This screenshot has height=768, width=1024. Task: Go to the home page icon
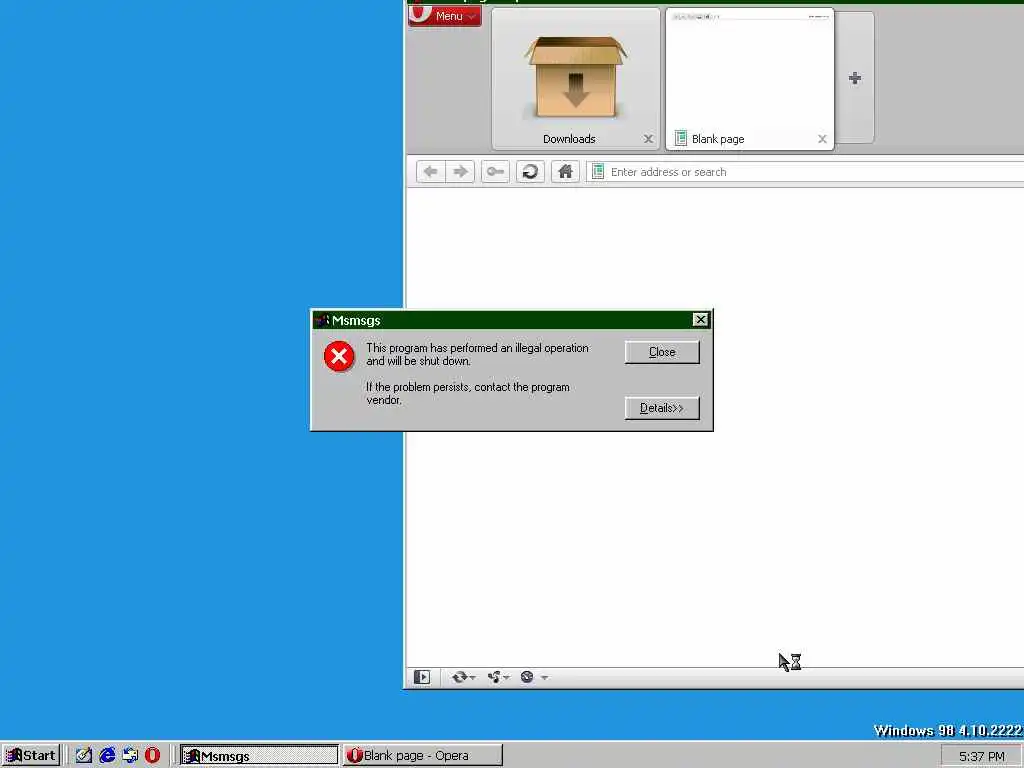pos(565,172)
